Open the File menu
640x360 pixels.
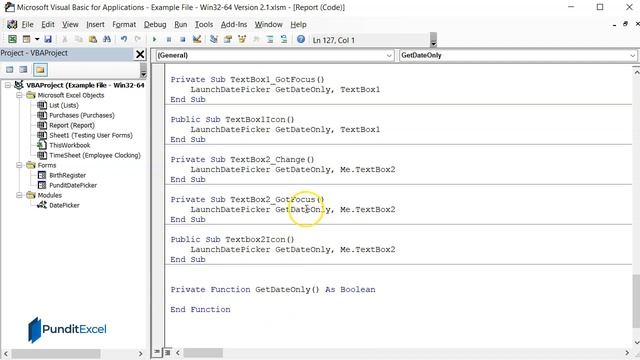(27, 24)
